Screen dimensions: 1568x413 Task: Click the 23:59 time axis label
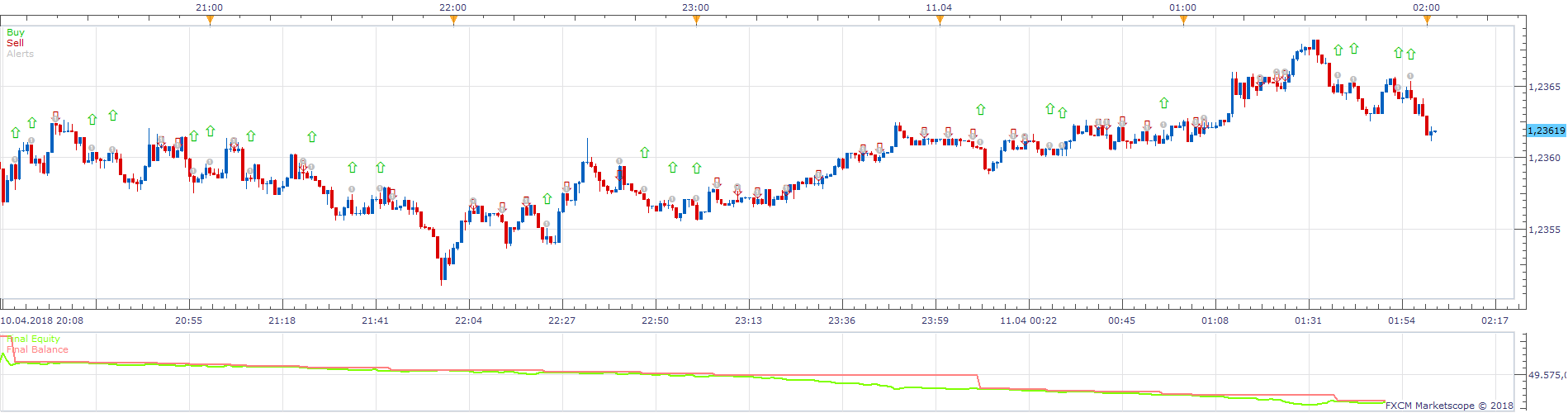point(935,320)
